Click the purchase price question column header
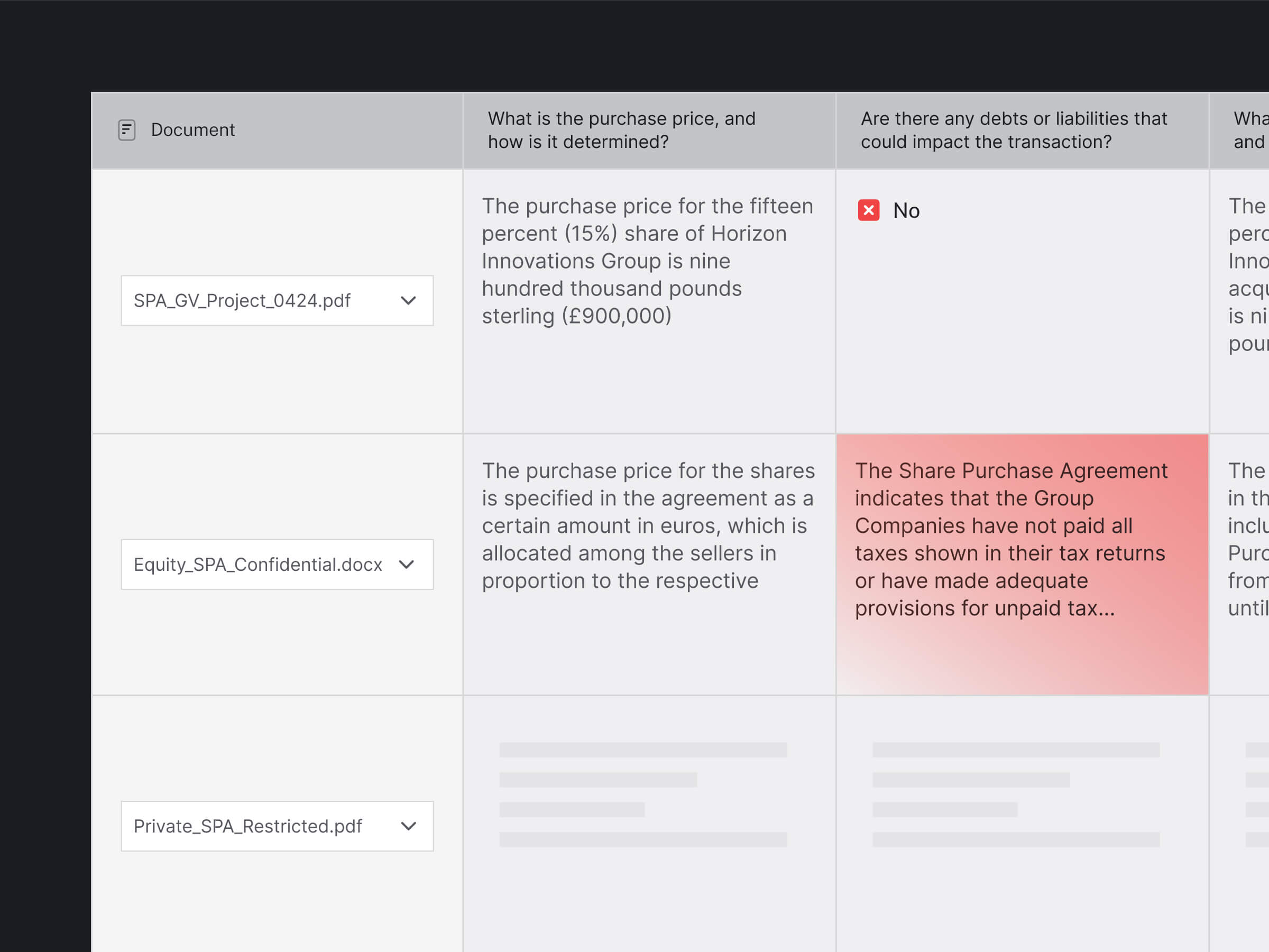Screen dimensions: 1269x952 (x=621, y=130)
